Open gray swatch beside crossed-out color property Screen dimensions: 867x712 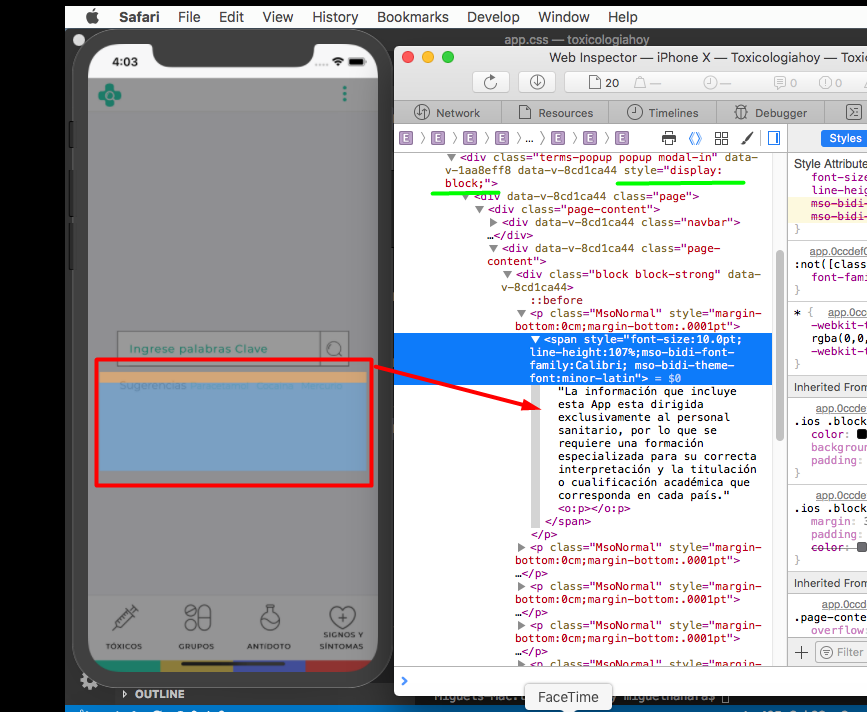(861, 547)
